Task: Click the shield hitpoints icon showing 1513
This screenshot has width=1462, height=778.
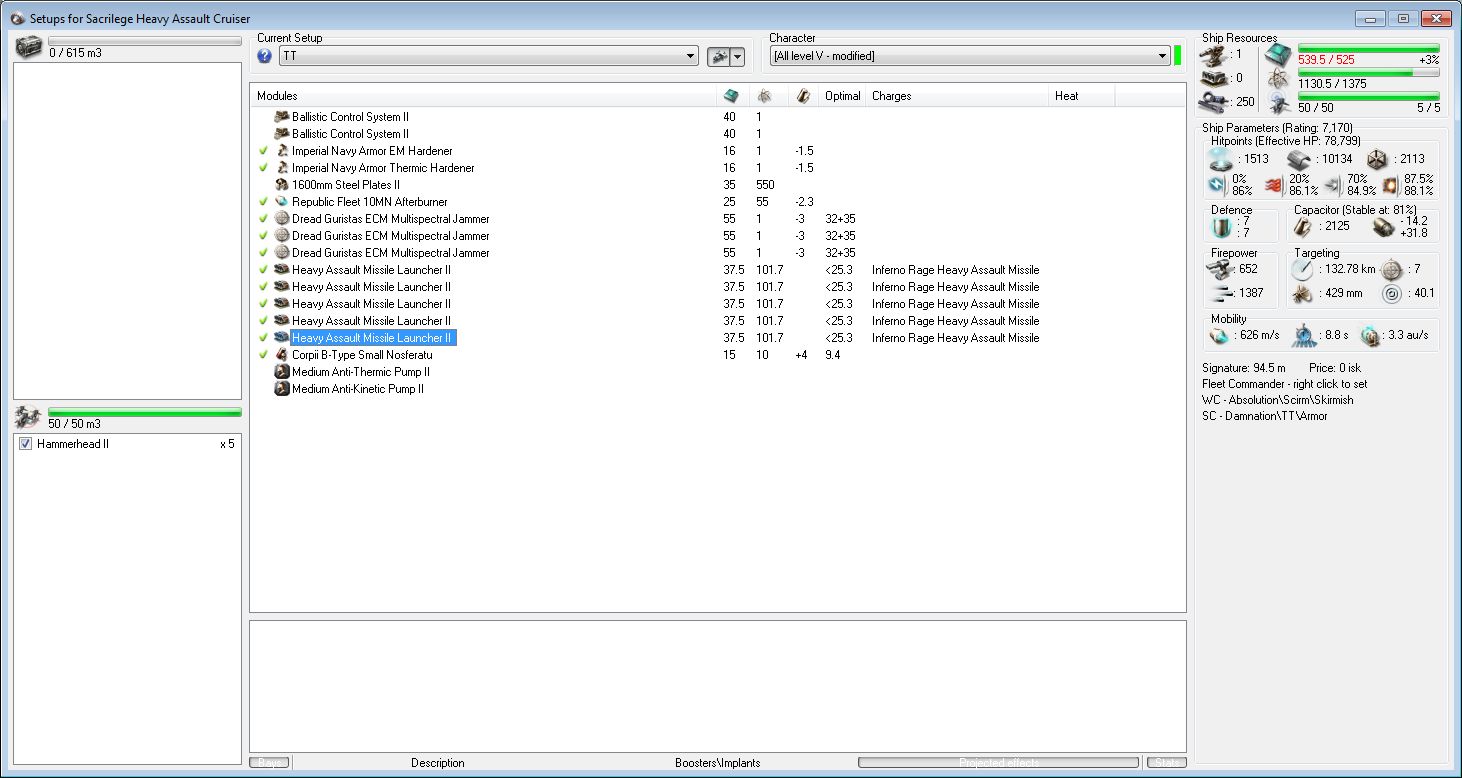Action: [x=1221, y=159]
